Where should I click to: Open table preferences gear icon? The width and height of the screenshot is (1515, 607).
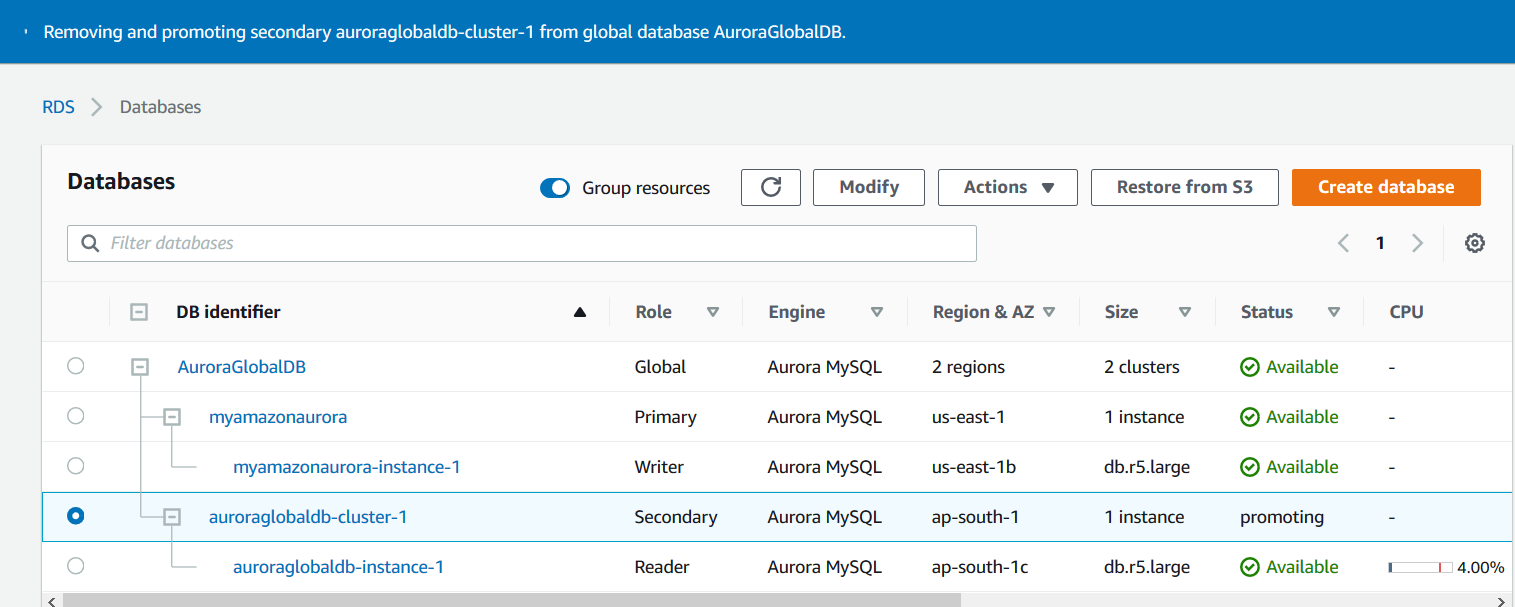[1474, 243]
